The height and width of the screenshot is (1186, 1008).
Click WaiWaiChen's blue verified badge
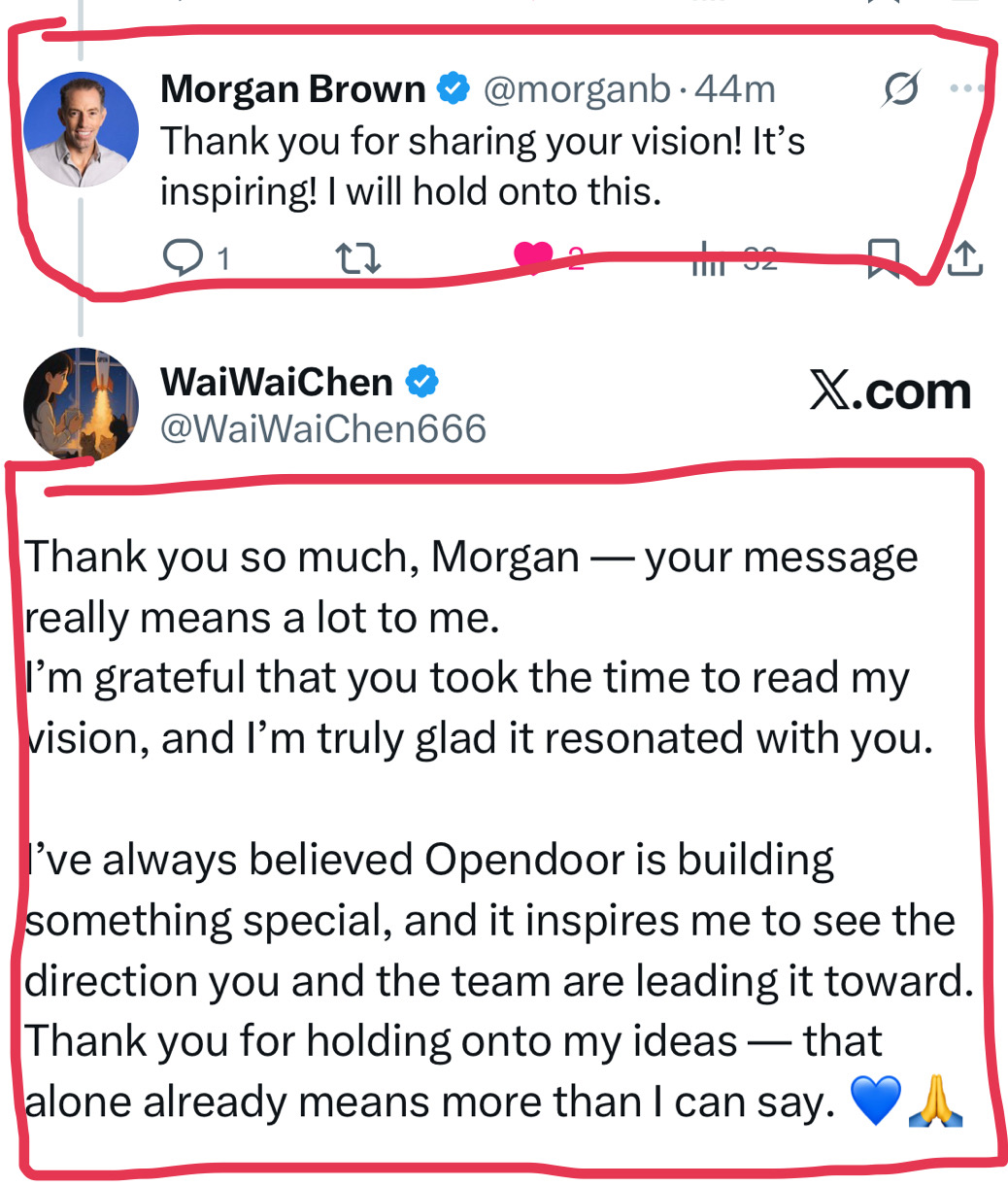tap(420, 382)
